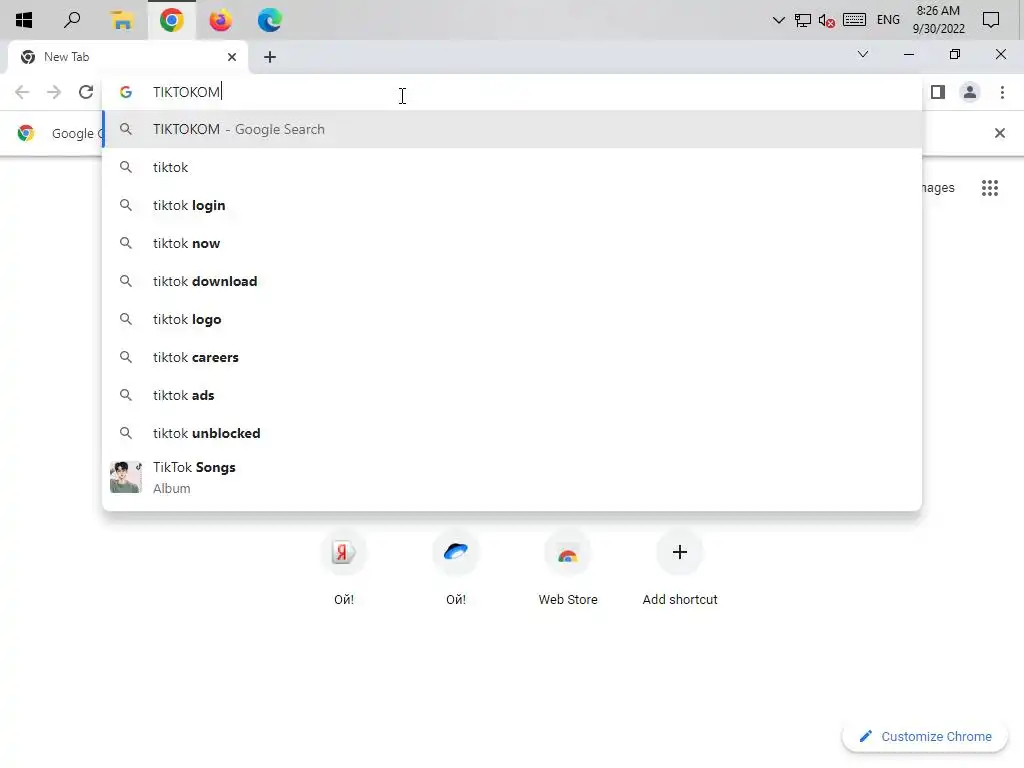Open the Web Store shortcut

568,567
